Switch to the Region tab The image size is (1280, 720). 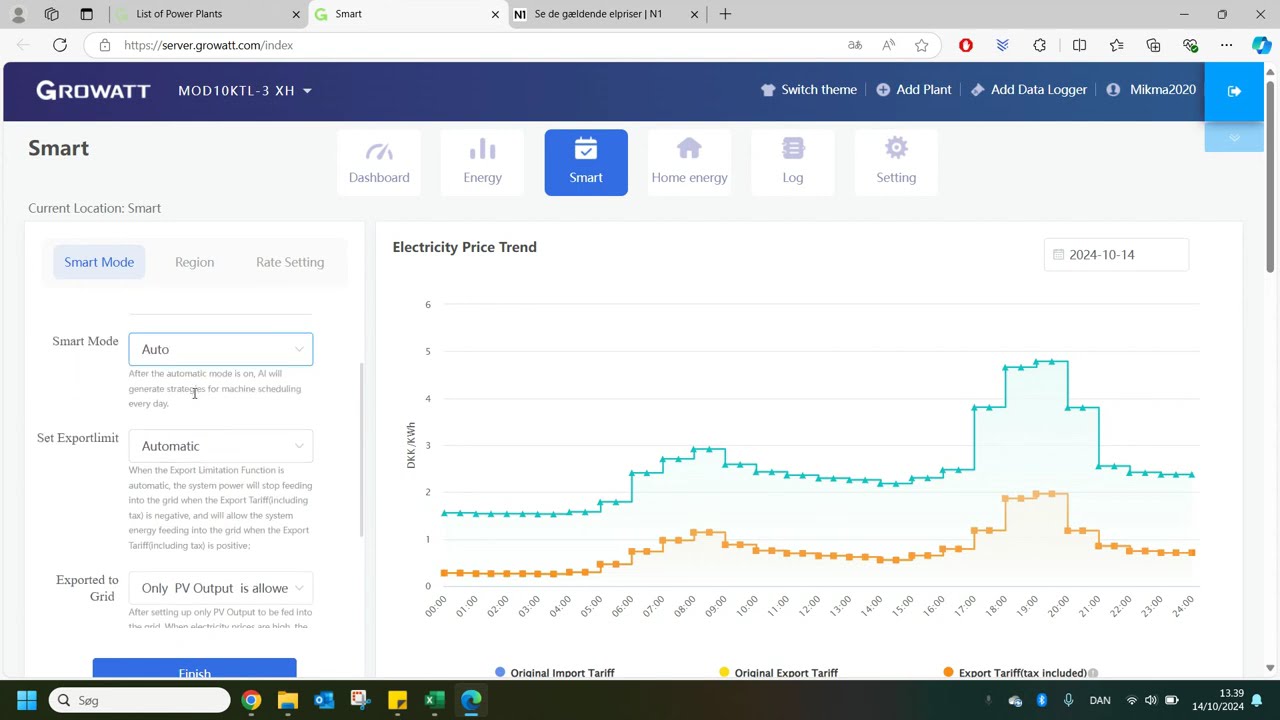[x=194, y=262]
